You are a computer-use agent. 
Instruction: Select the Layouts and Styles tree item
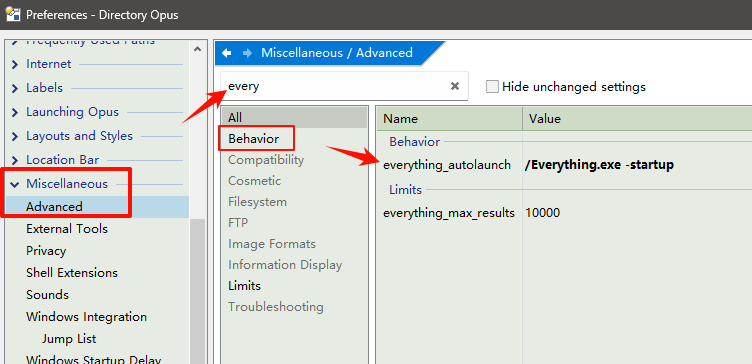pos(79,136)
